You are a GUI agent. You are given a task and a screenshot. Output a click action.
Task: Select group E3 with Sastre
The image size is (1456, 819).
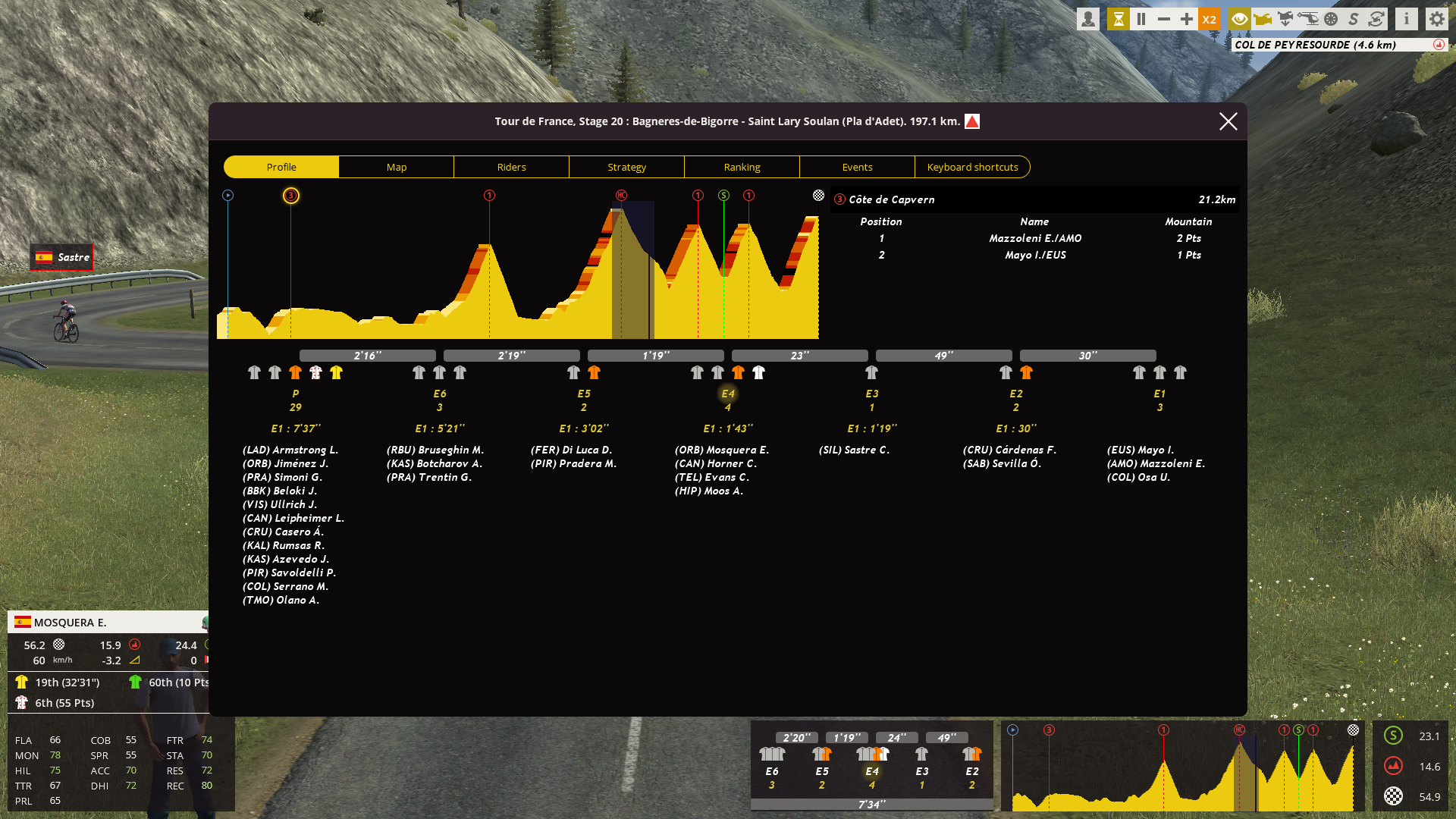(x=872, y=394)
